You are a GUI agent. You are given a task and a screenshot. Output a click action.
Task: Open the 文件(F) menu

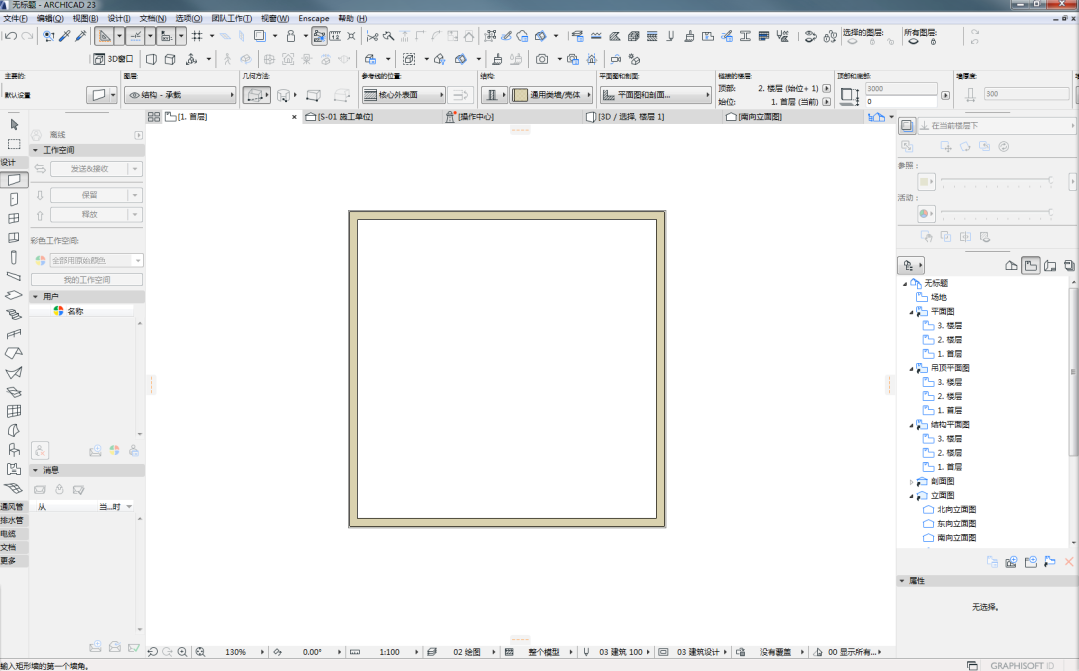point(16,19)
